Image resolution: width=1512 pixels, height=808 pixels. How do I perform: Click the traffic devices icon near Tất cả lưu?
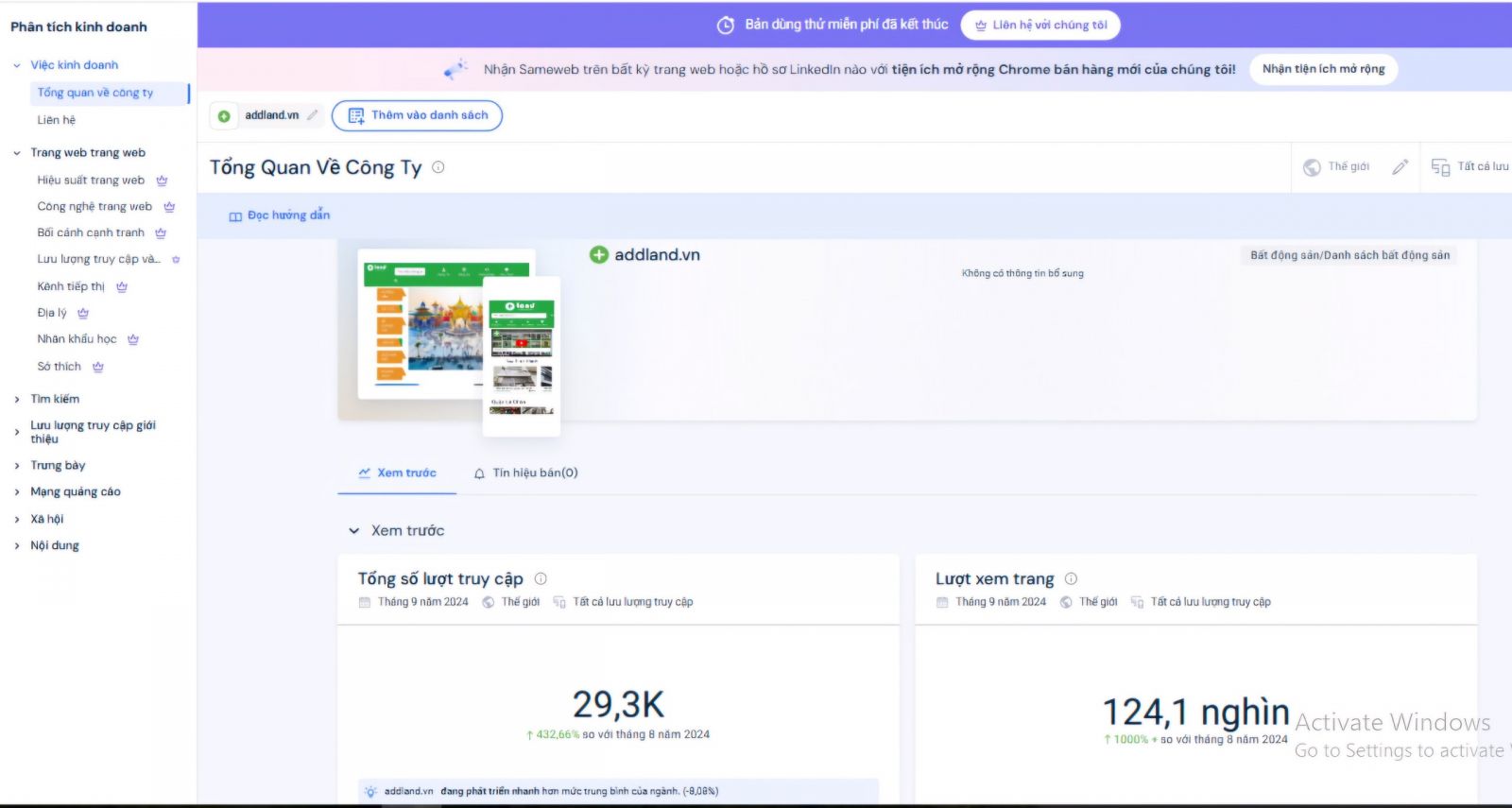1440,167
